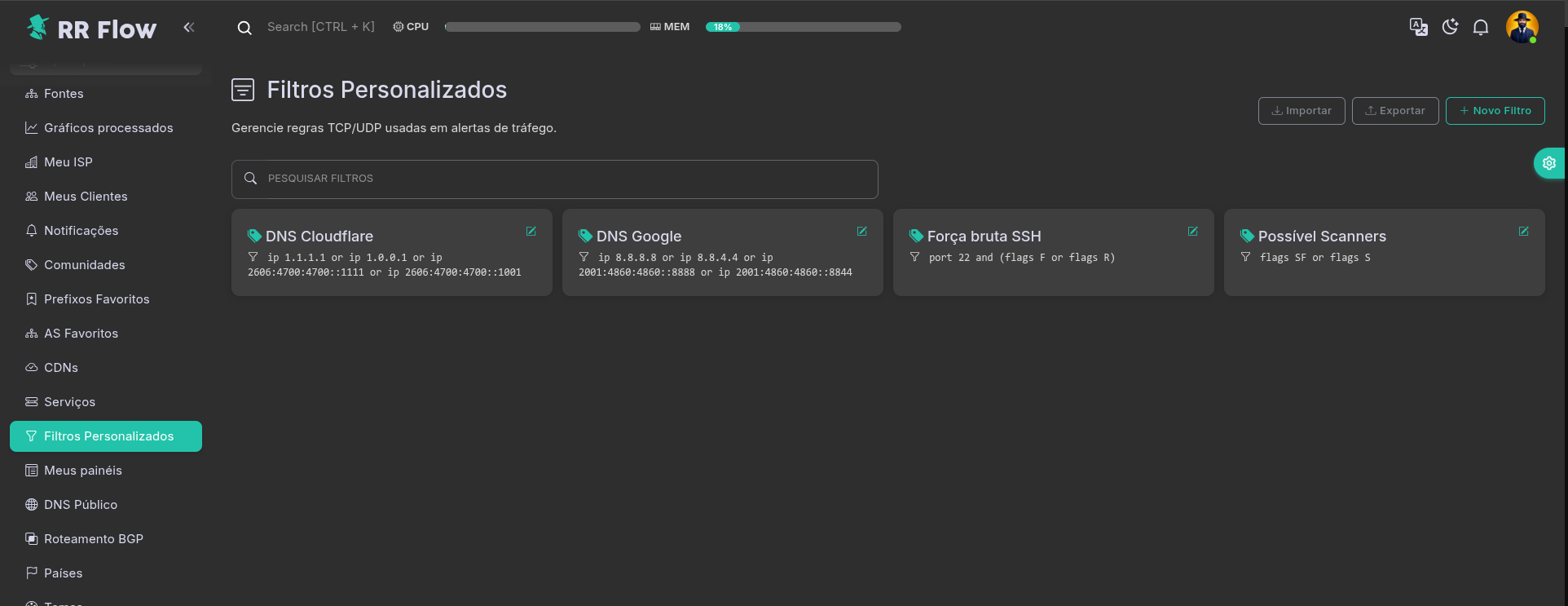
Task: Click the edit icon on DNS Cloudflare card
Action: [531, 232]
